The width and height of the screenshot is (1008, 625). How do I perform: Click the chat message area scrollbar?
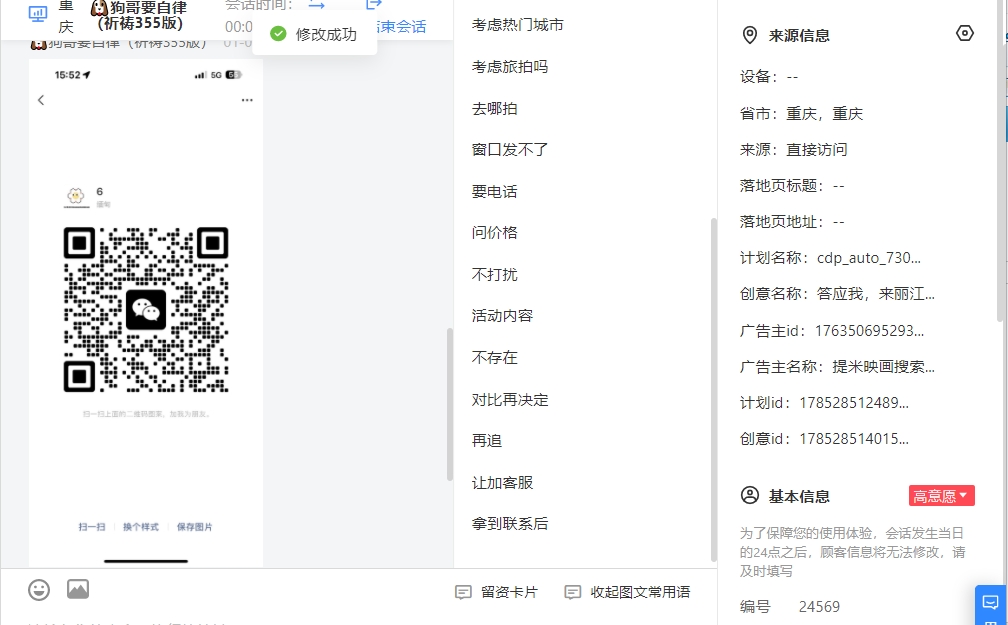pyautogui.click(x=450, y=404)
